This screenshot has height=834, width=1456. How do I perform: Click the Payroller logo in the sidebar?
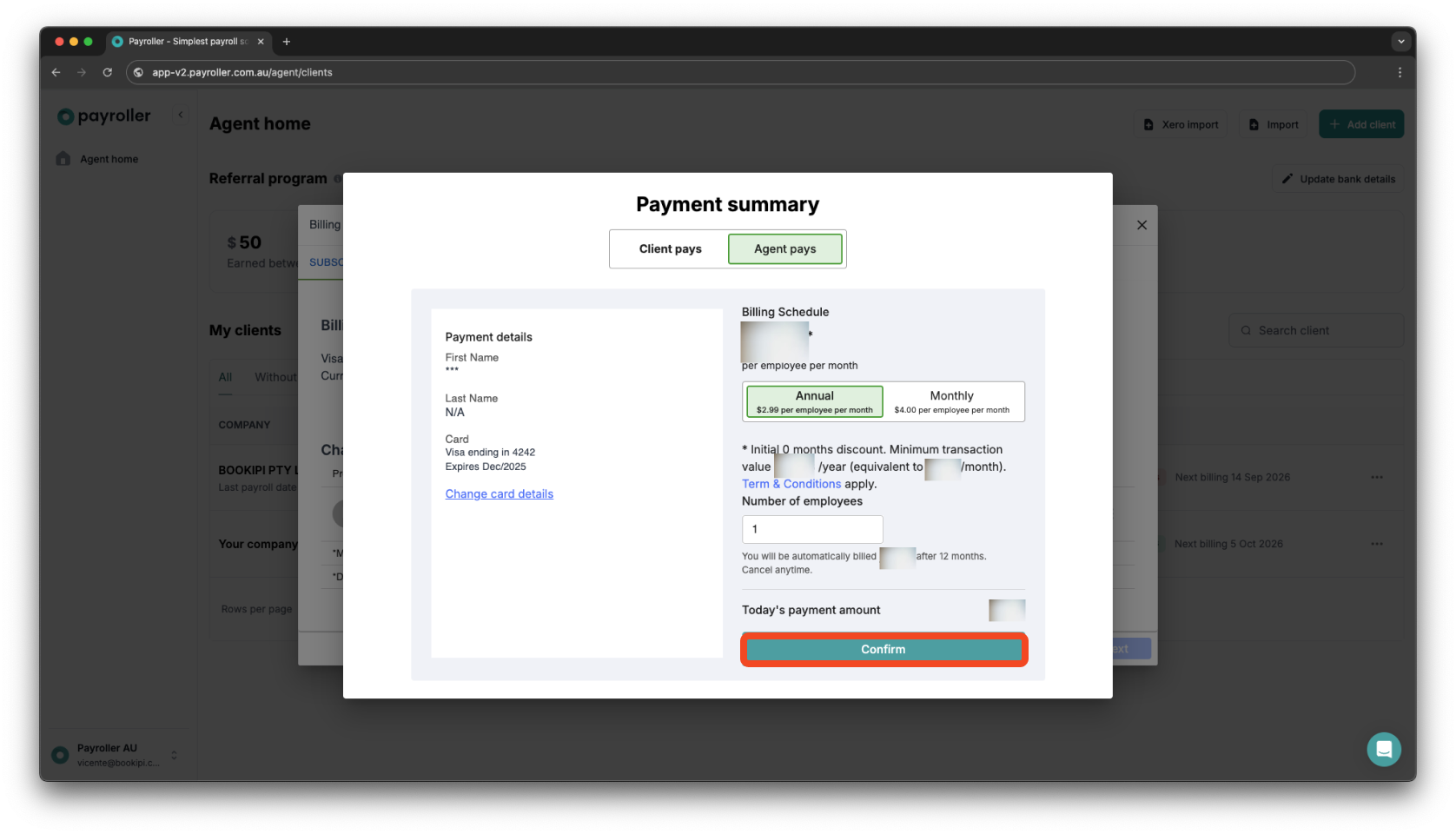tap(103, 116)
